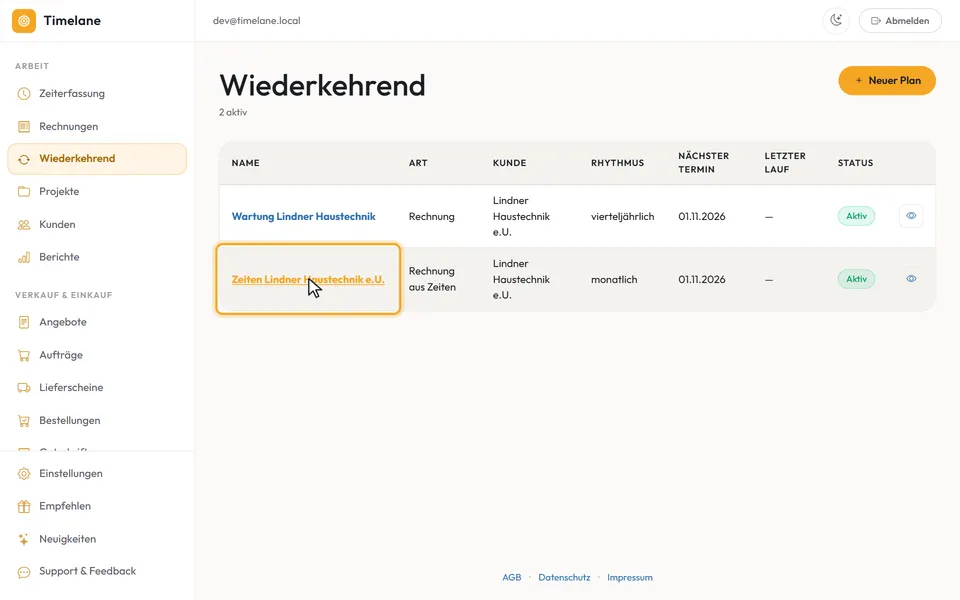Viewport: 960px width, 600px height.
Task: Click the dev@timelane.local account text
Action: tap(257, 21)
